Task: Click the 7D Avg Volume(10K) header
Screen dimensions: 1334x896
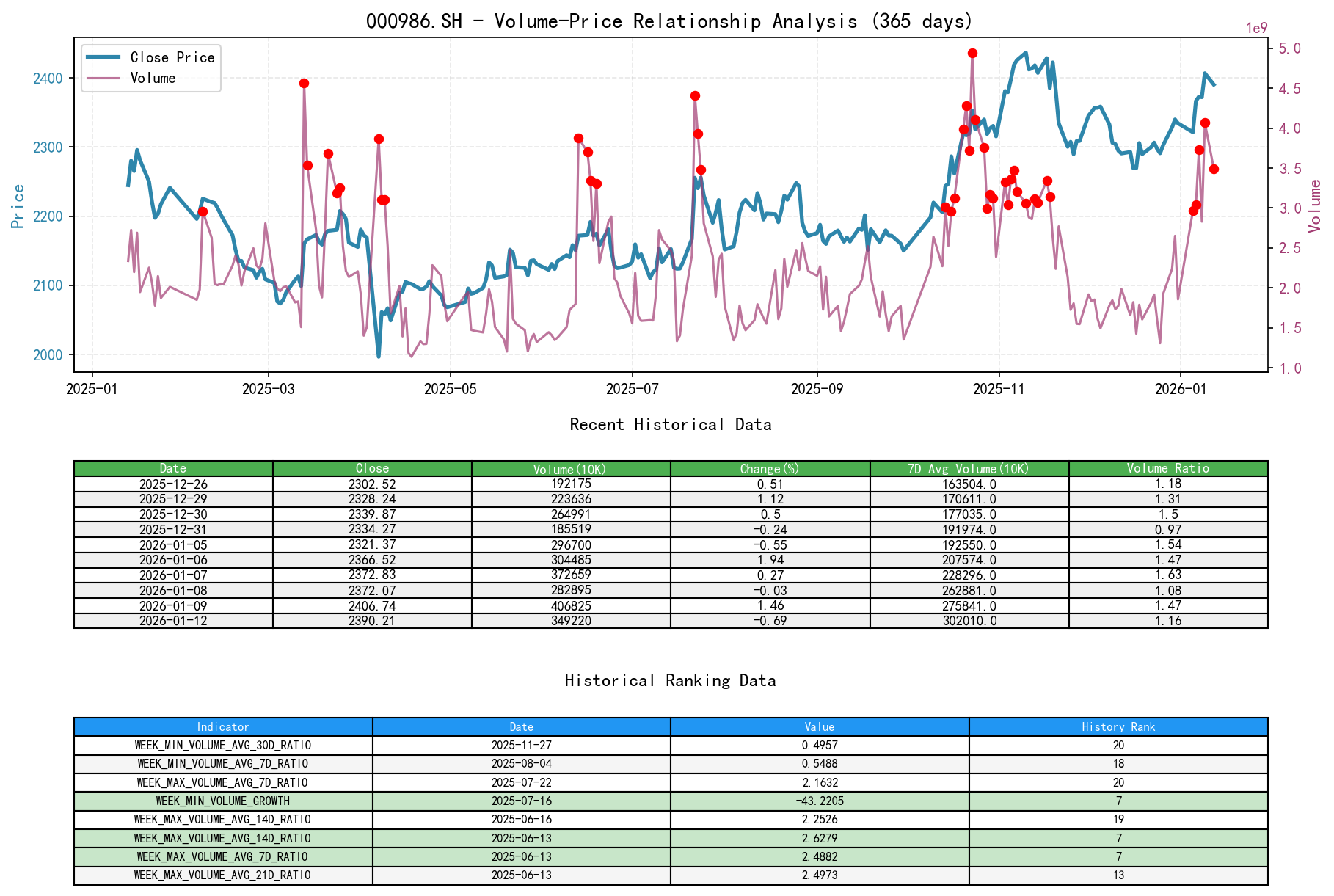Action: coord(969,467)
